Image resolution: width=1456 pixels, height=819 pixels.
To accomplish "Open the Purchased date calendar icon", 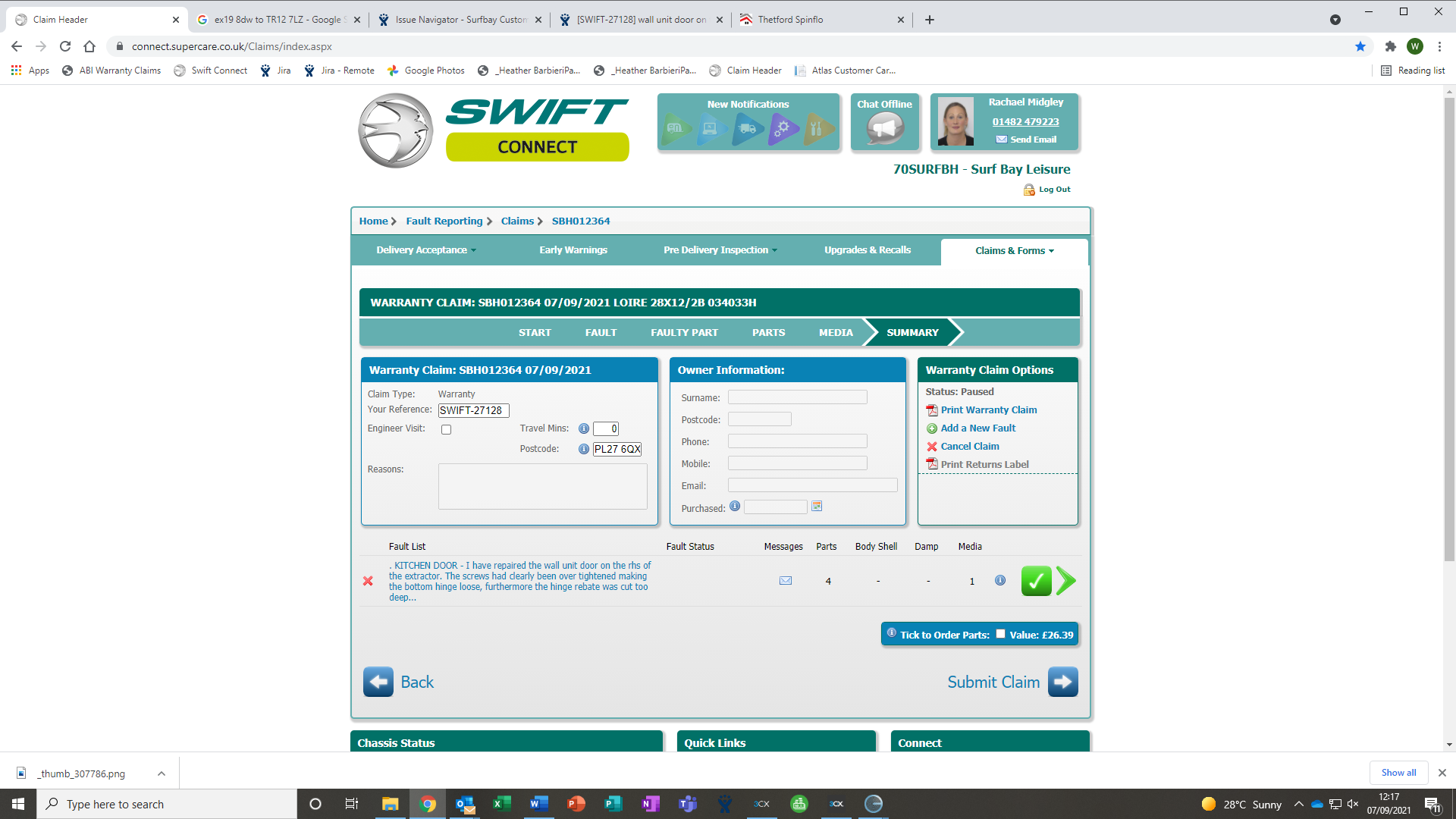I will pyautogui.click(x=817, y=507).
